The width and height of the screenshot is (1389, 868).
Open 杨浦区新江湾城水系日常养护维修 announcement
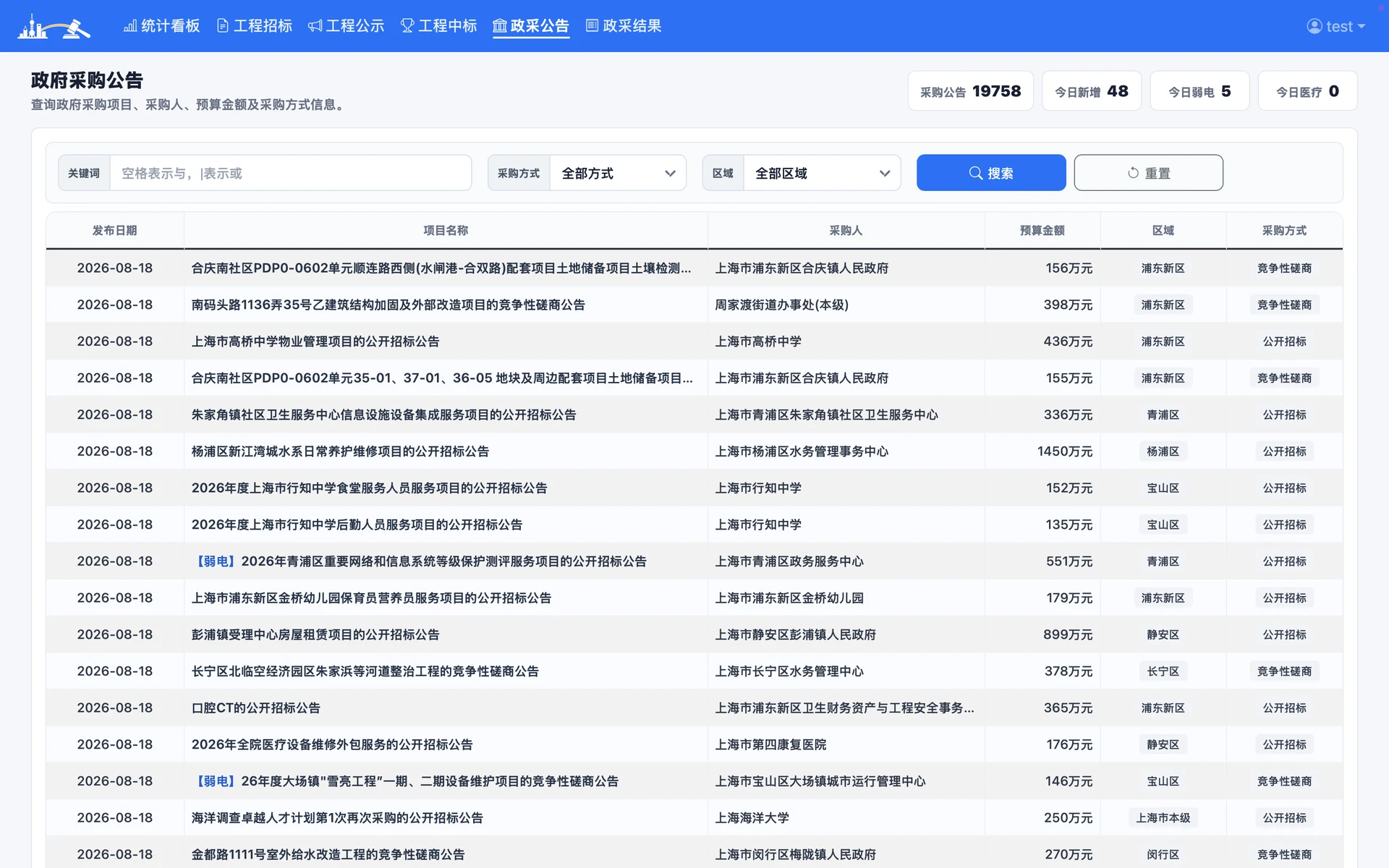pos(340,451)
